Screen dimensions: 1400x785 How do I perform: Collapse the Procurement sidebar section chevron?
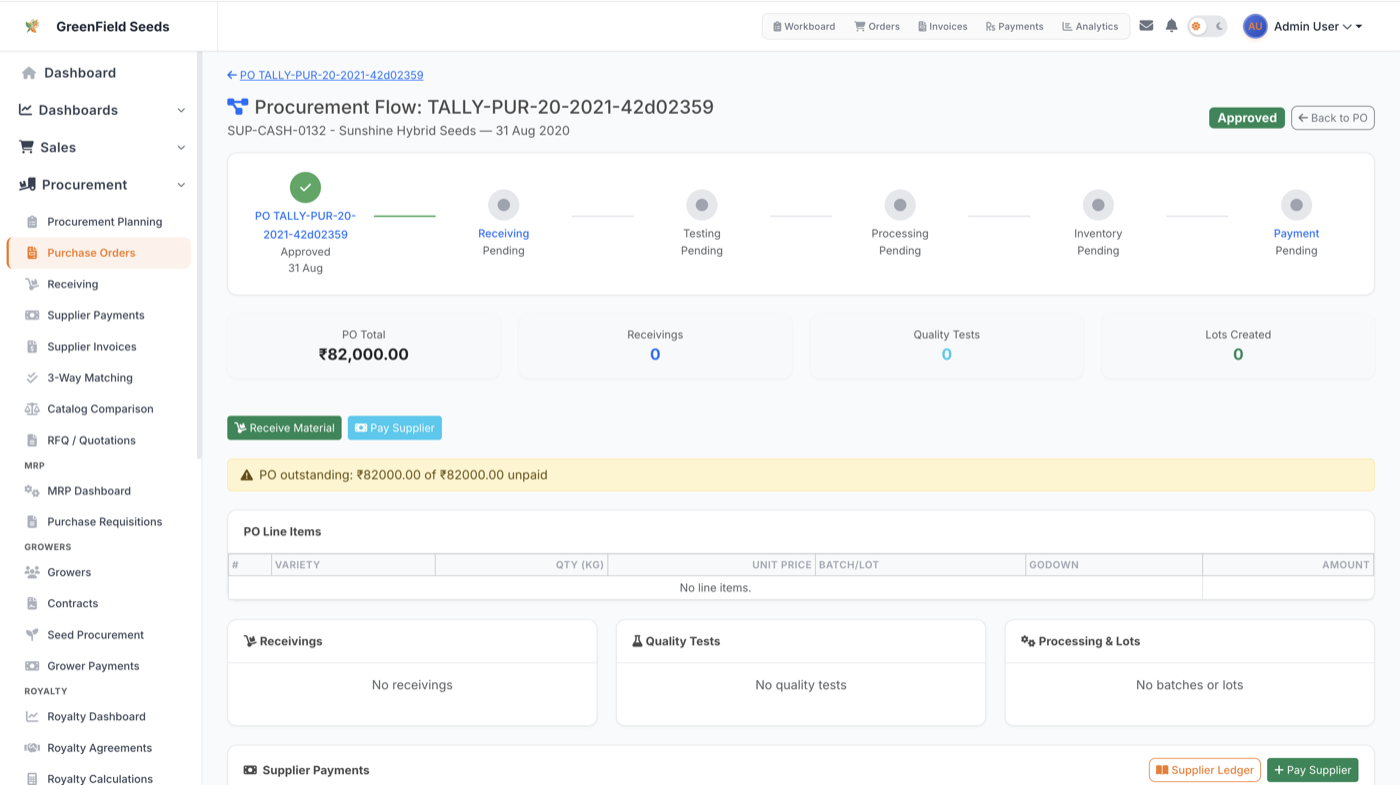coord(181,185)
